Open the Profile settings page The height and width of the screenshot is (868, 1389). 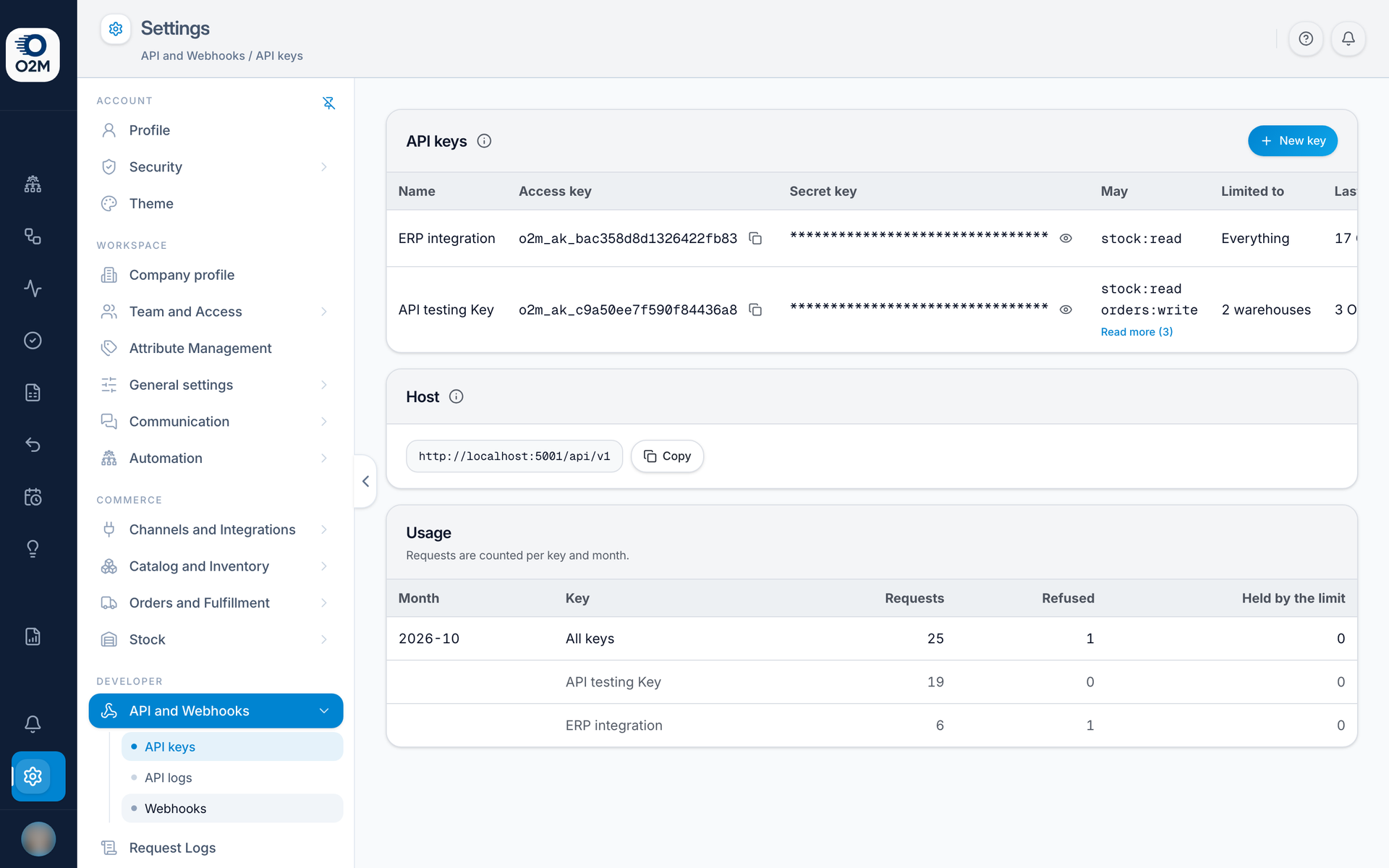[x=216, y=130]
